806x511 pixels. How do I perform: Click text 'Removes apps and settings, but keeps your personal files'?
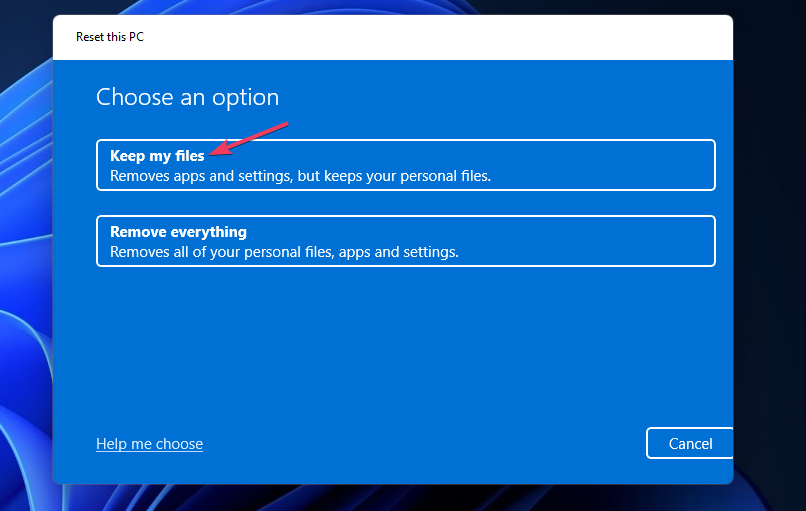(x=300, y=176)
